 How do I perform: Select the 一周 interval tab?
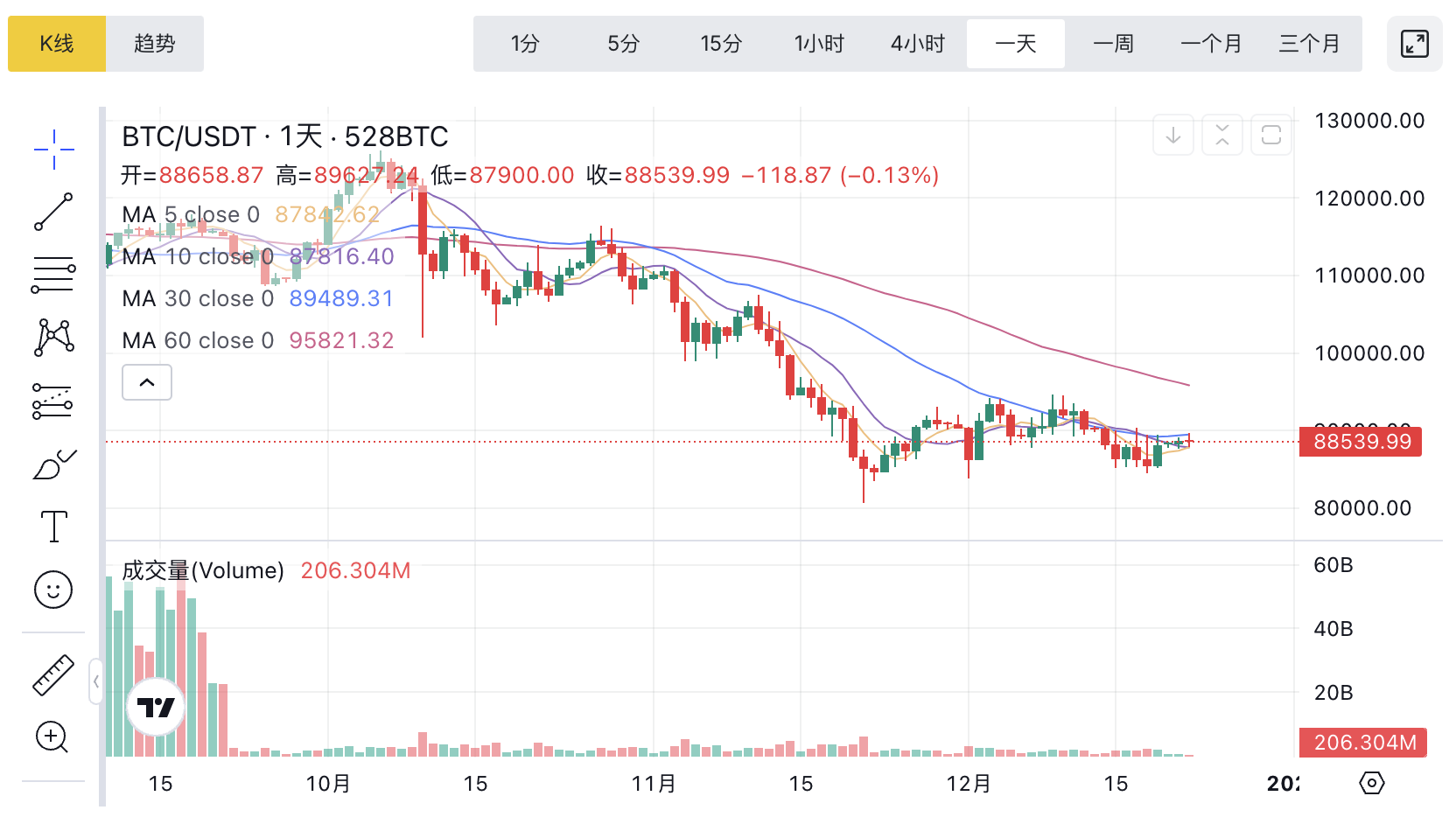click(x=1113, y=44)
